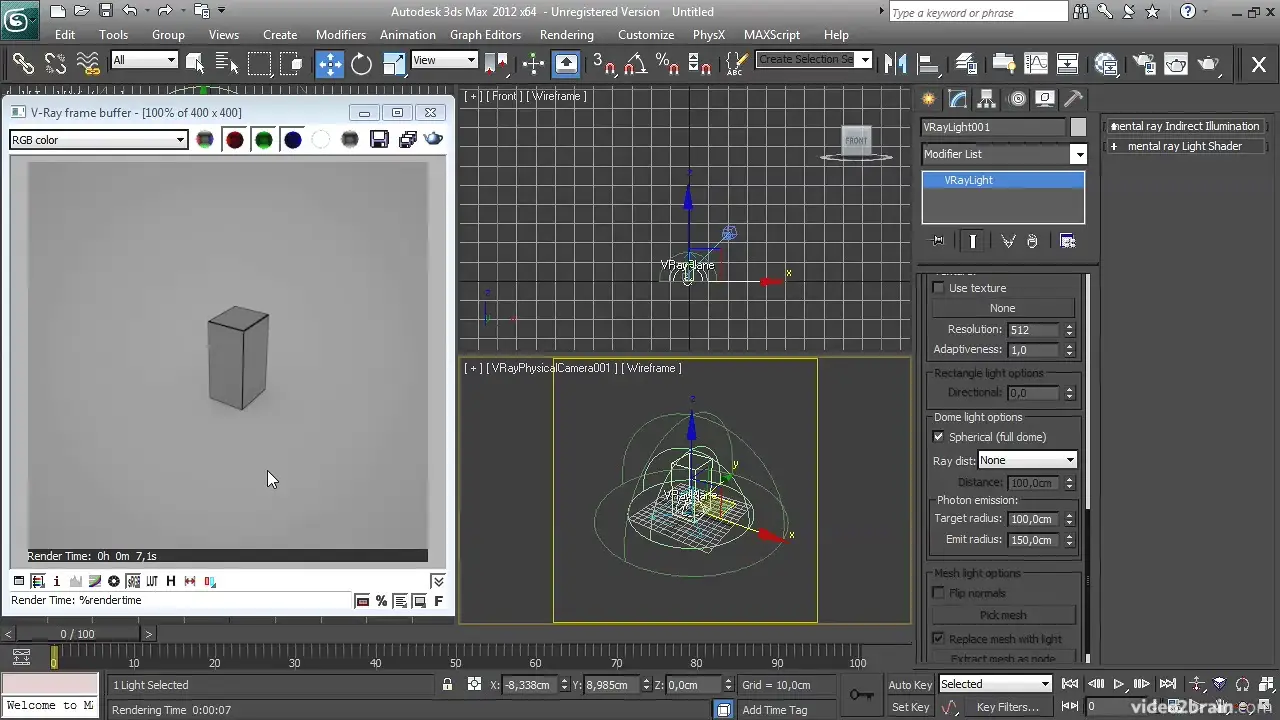The width and height of the screenshot is (1280, 720).
Task: Open the RGB color channel dropdown
Action: coord(98,140)
